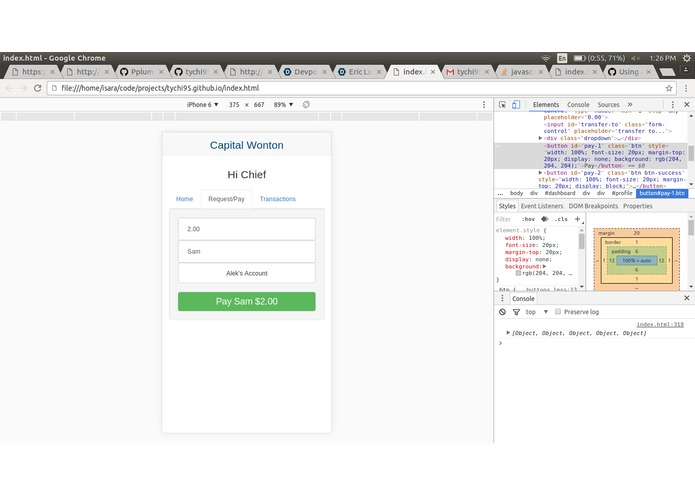The height and width of the screenshot is (494, 695).
Task: Click the amount field showing 2.00
Action: [x=247, y=229]
